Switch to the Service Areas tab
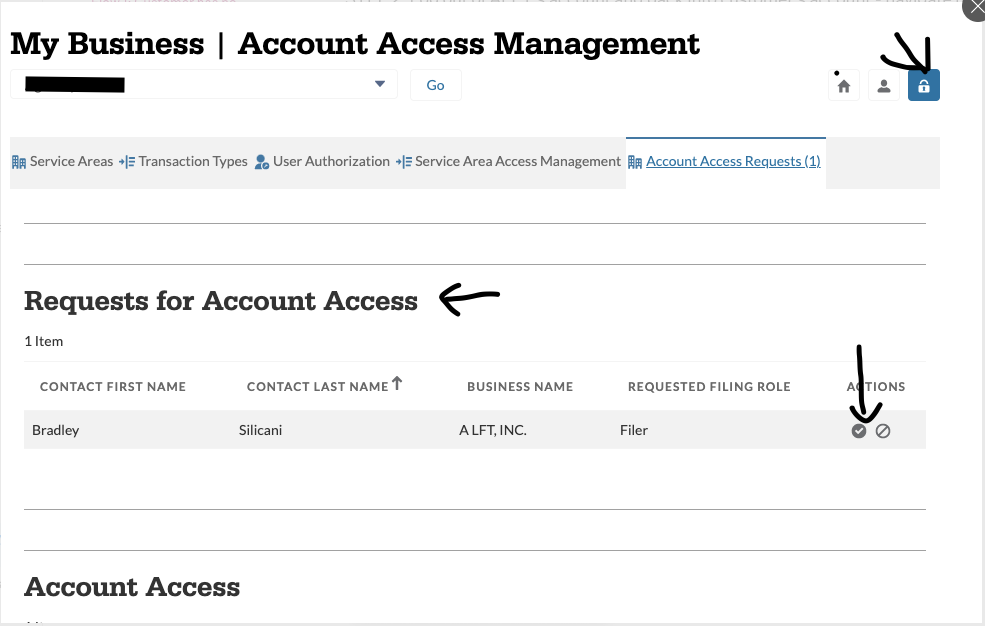The width and height of the screenshot is (985, 626). 62,162
